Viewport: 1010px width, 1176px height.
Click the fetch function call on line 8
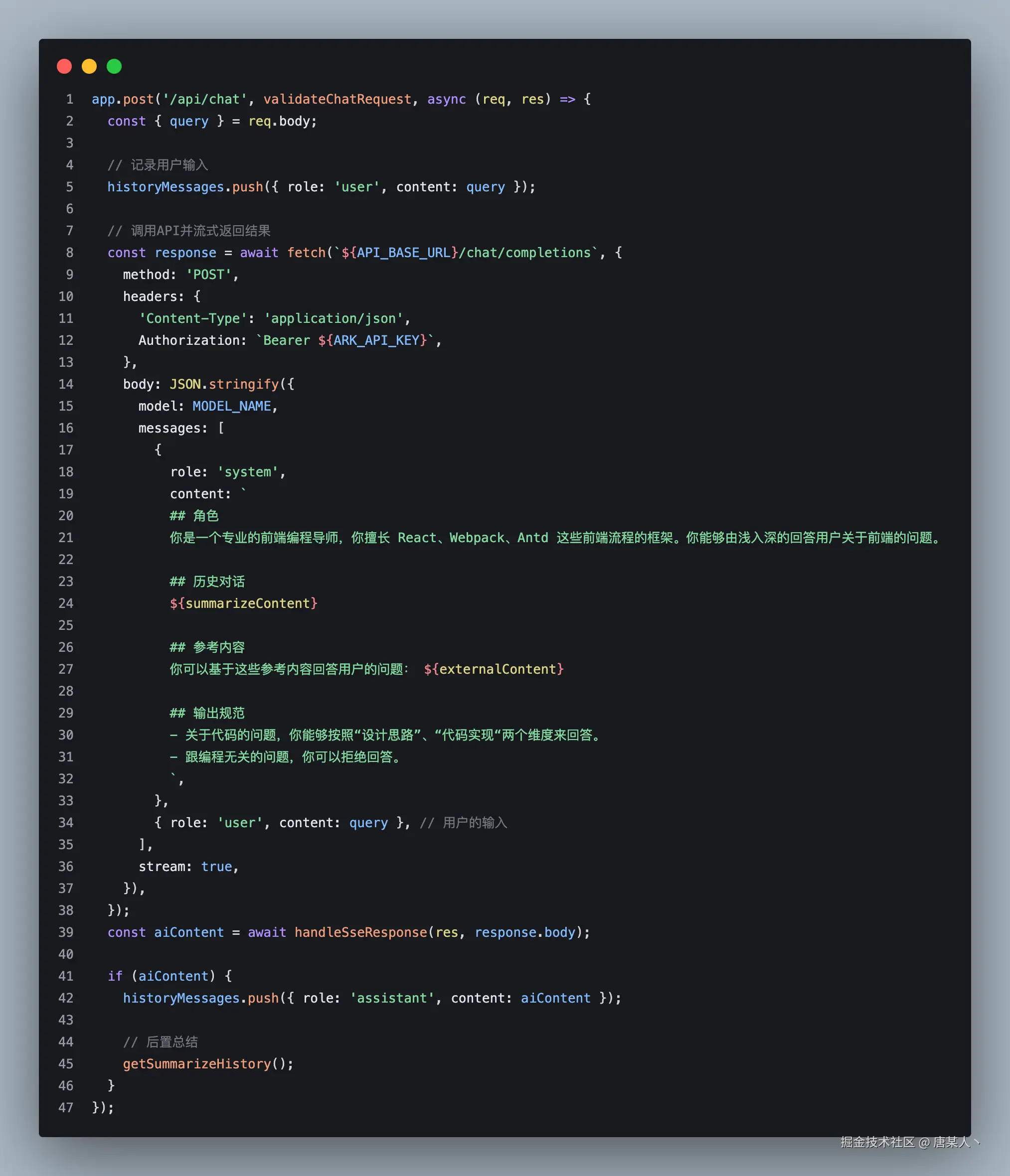tap(306, 253)
